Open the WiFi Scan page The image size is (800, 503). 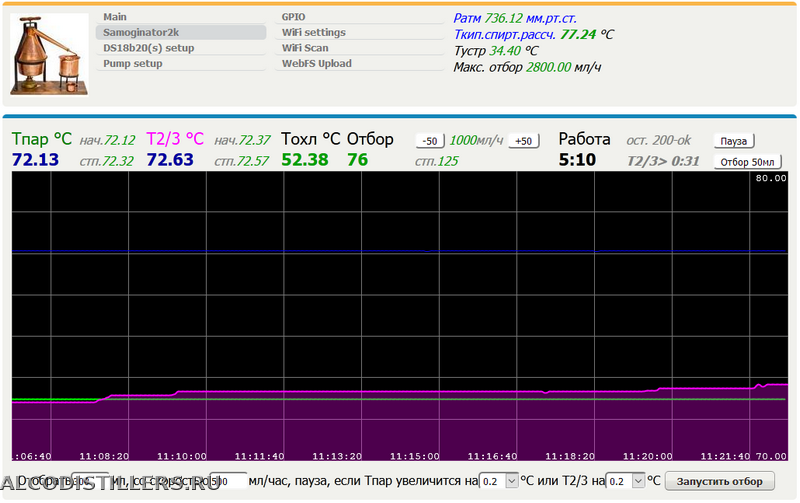[x=359, y=48]
